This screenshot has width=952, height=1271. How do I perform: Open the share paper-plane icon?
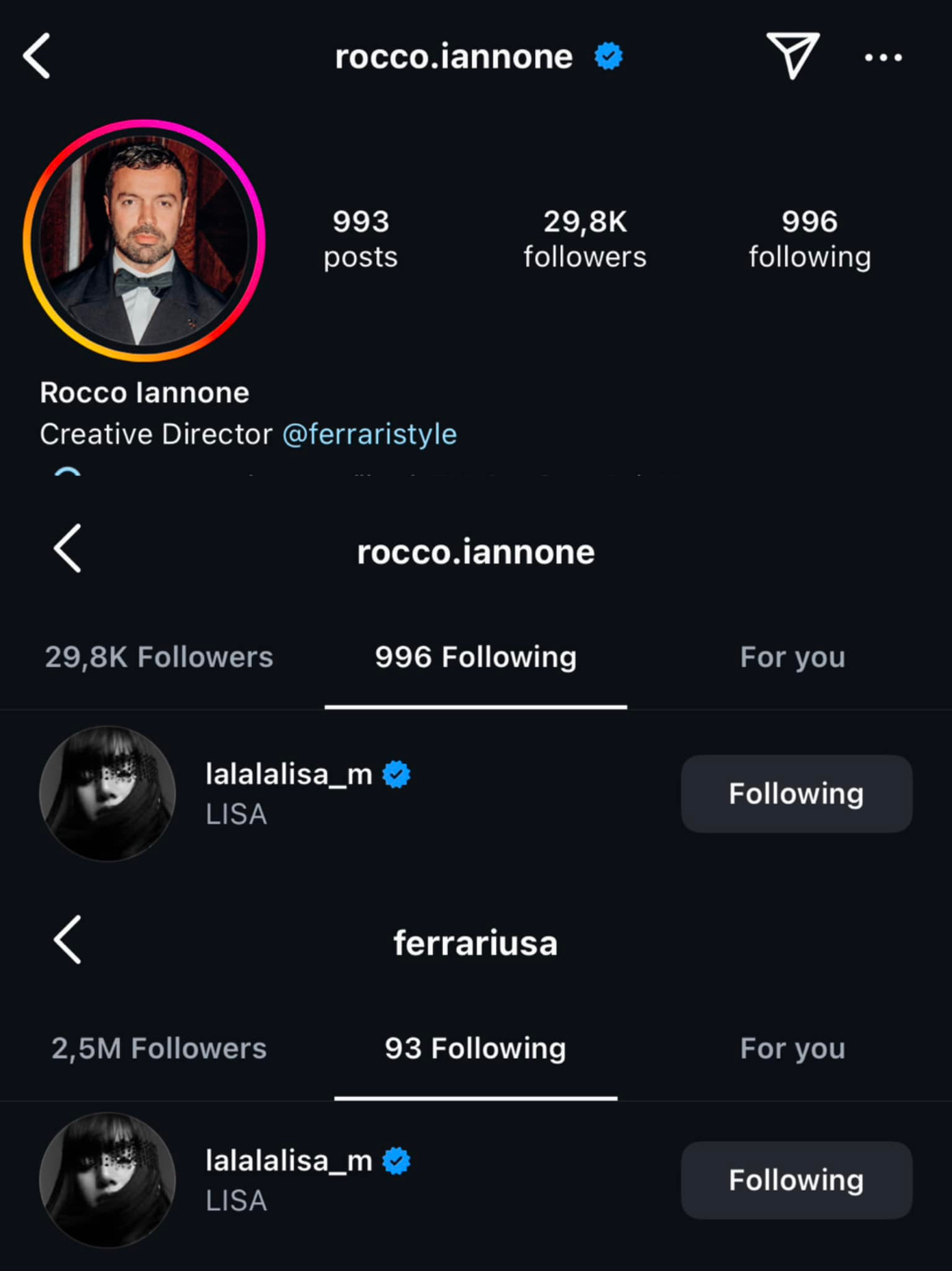pyautogui.click(x=792, y=55)
